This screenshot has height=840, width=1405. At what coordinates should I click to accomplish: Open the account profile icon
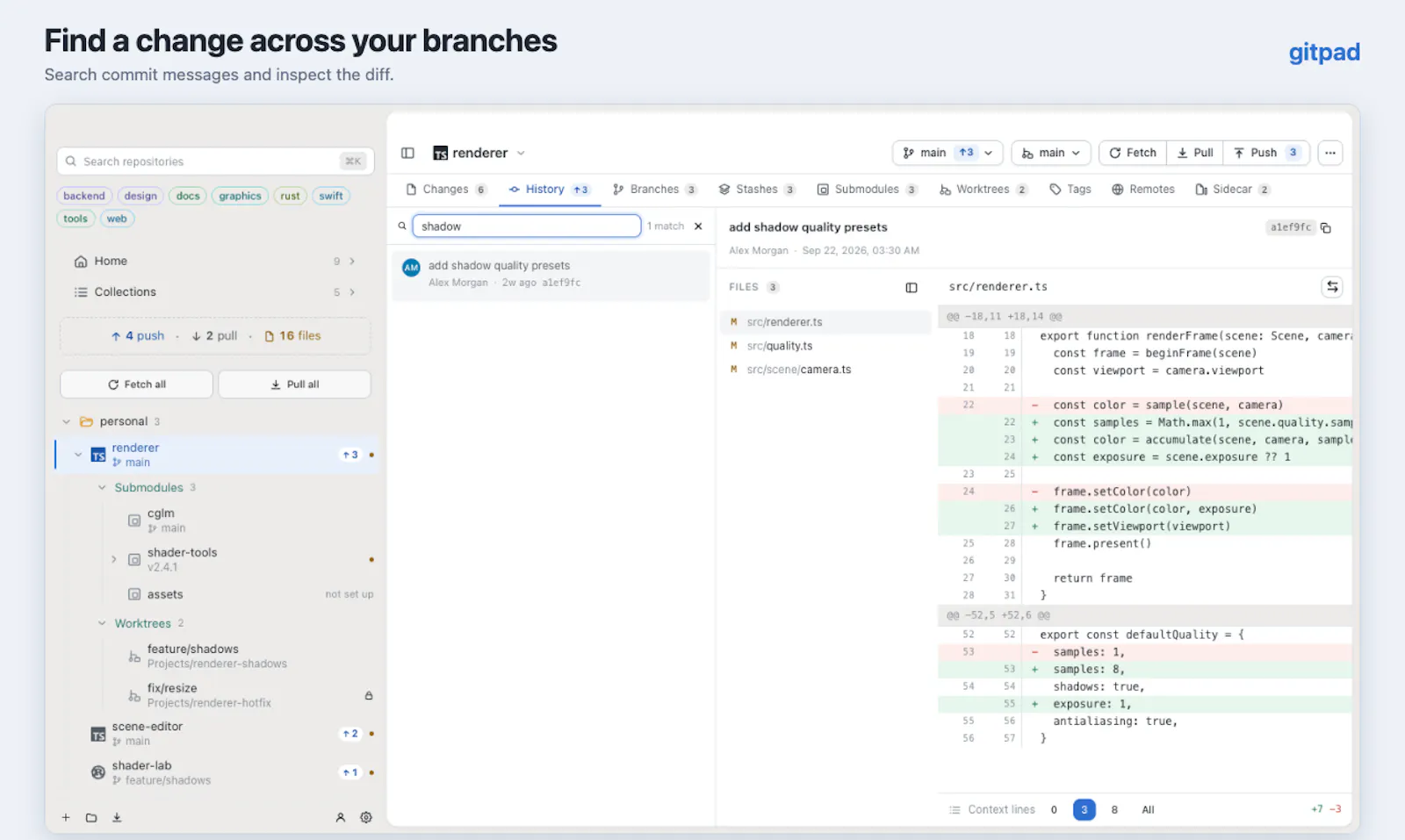point(341,817)
